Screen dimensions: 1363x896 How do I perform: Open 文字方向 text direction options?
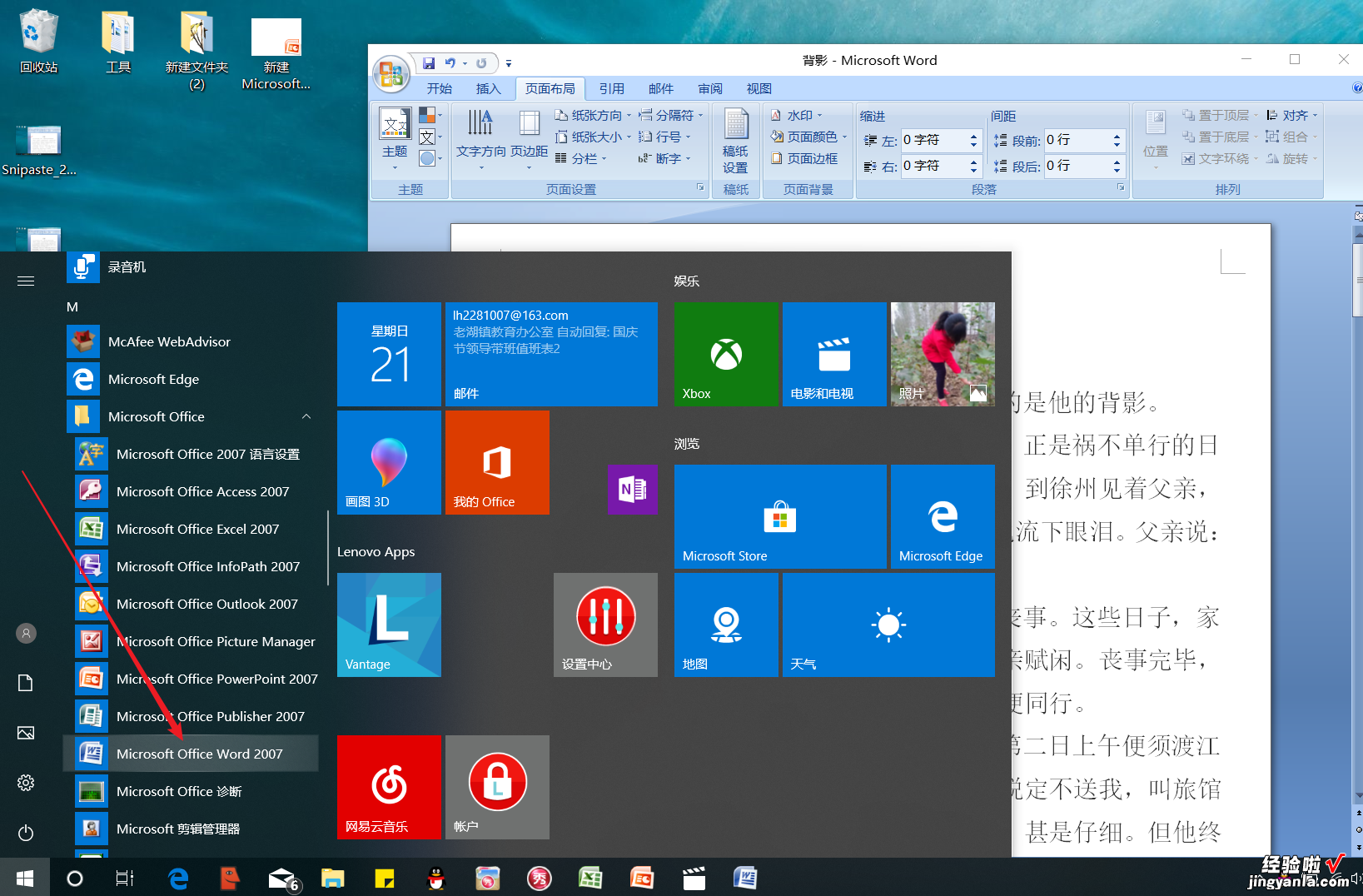point(480,139)
